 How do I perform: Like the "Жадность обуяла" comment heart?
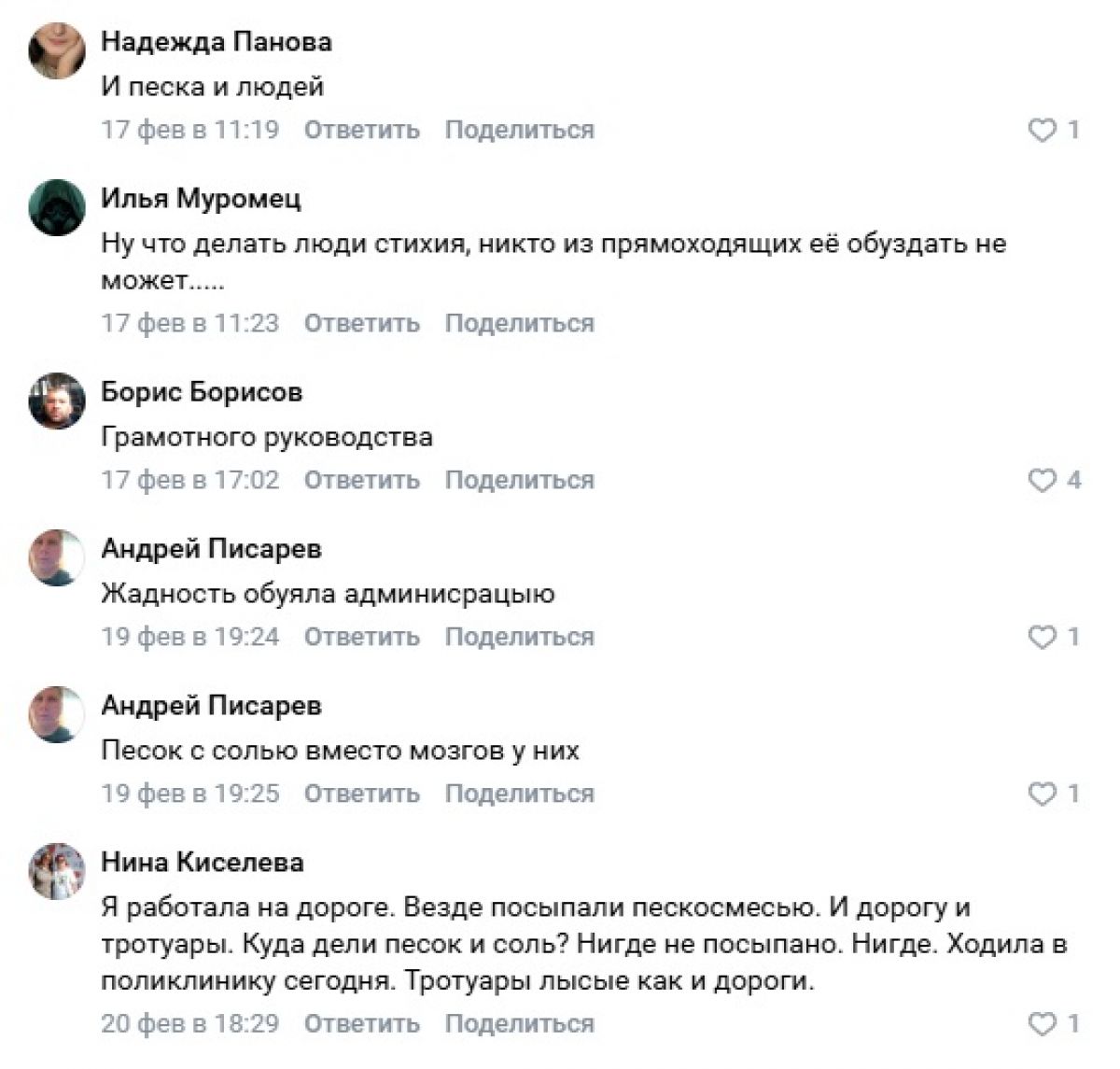tap(1041, 637)
